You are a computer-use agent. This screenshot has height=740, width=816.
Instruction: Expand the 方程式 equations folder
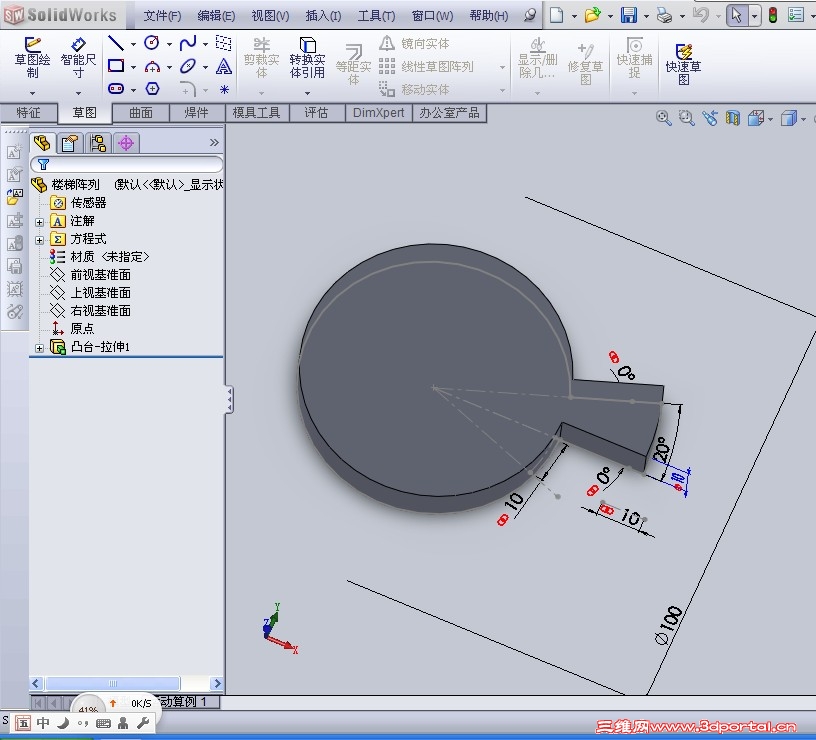click(40, 239)
